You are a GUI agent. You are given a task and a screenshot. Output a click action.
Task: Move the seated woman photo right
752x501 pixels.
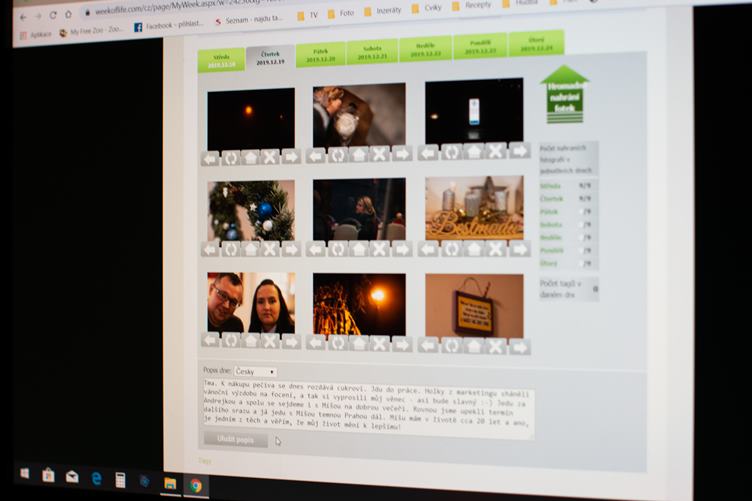coord(402,249)
